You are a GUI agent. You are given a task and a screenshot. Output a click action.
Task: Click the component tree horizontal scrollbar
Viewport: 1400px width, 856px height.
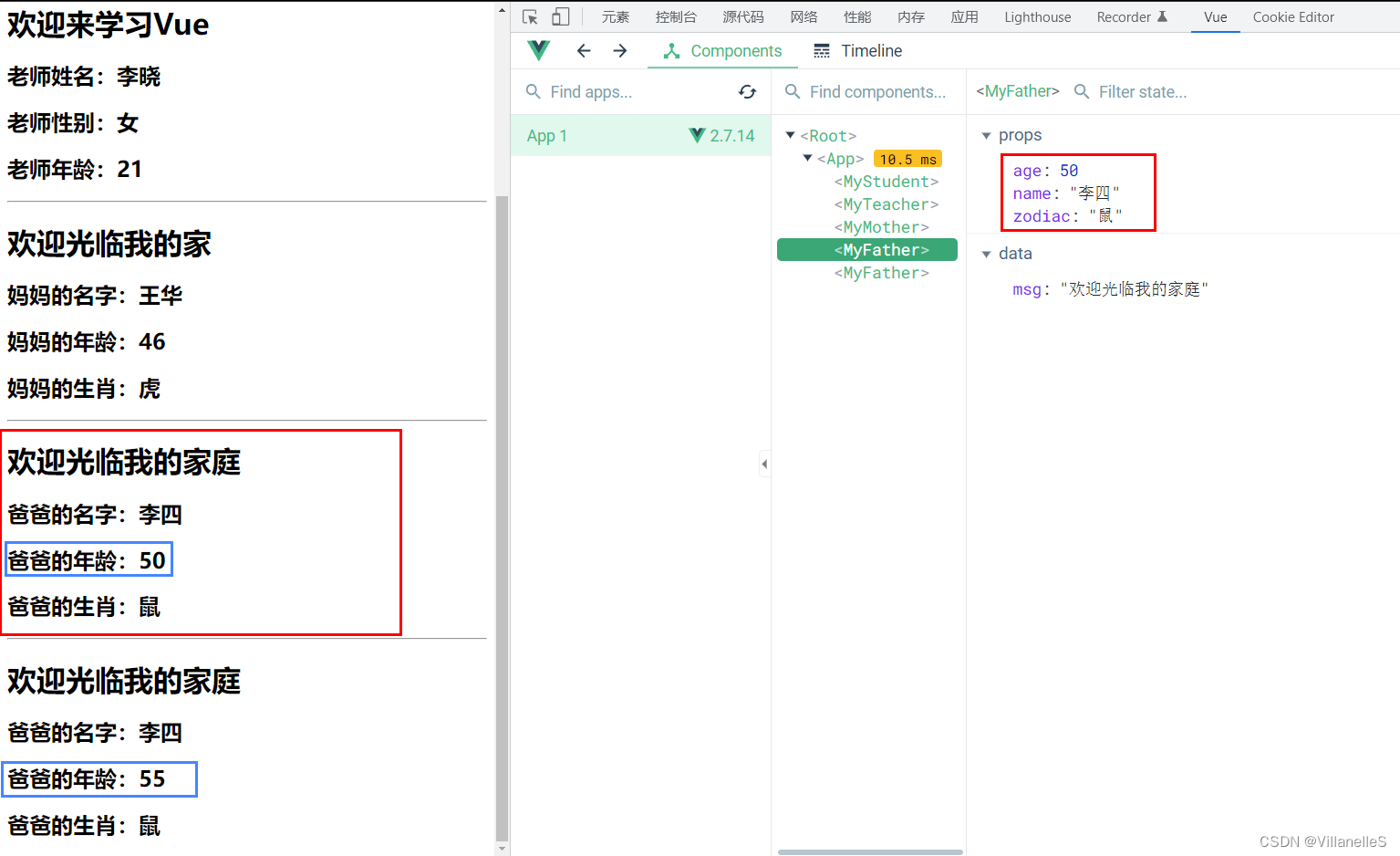[x=870, y=852]
